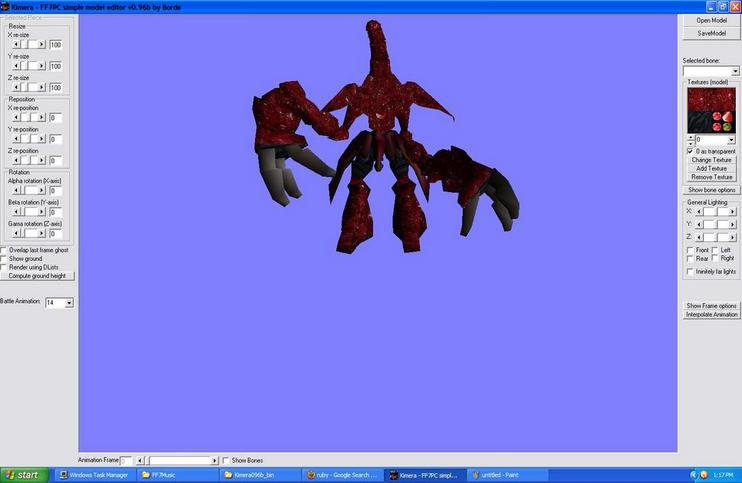Click the Kimera app icon in title bar

[5, 7]
